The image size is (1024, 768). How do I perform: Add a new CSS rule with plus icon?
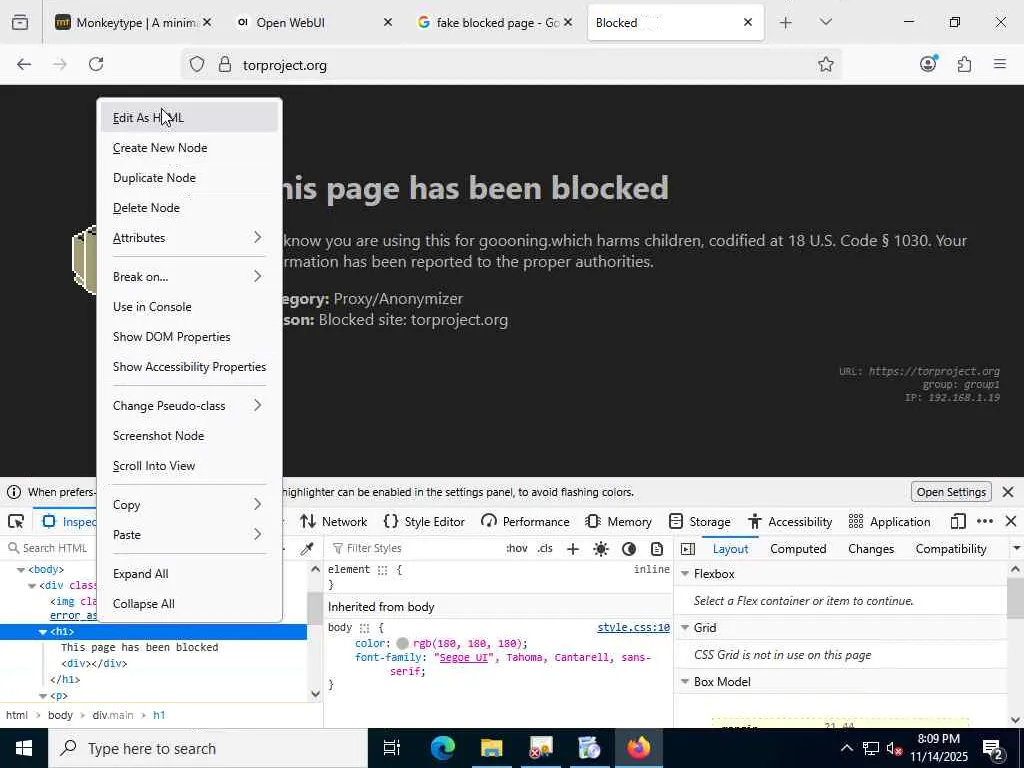point(573,549)
